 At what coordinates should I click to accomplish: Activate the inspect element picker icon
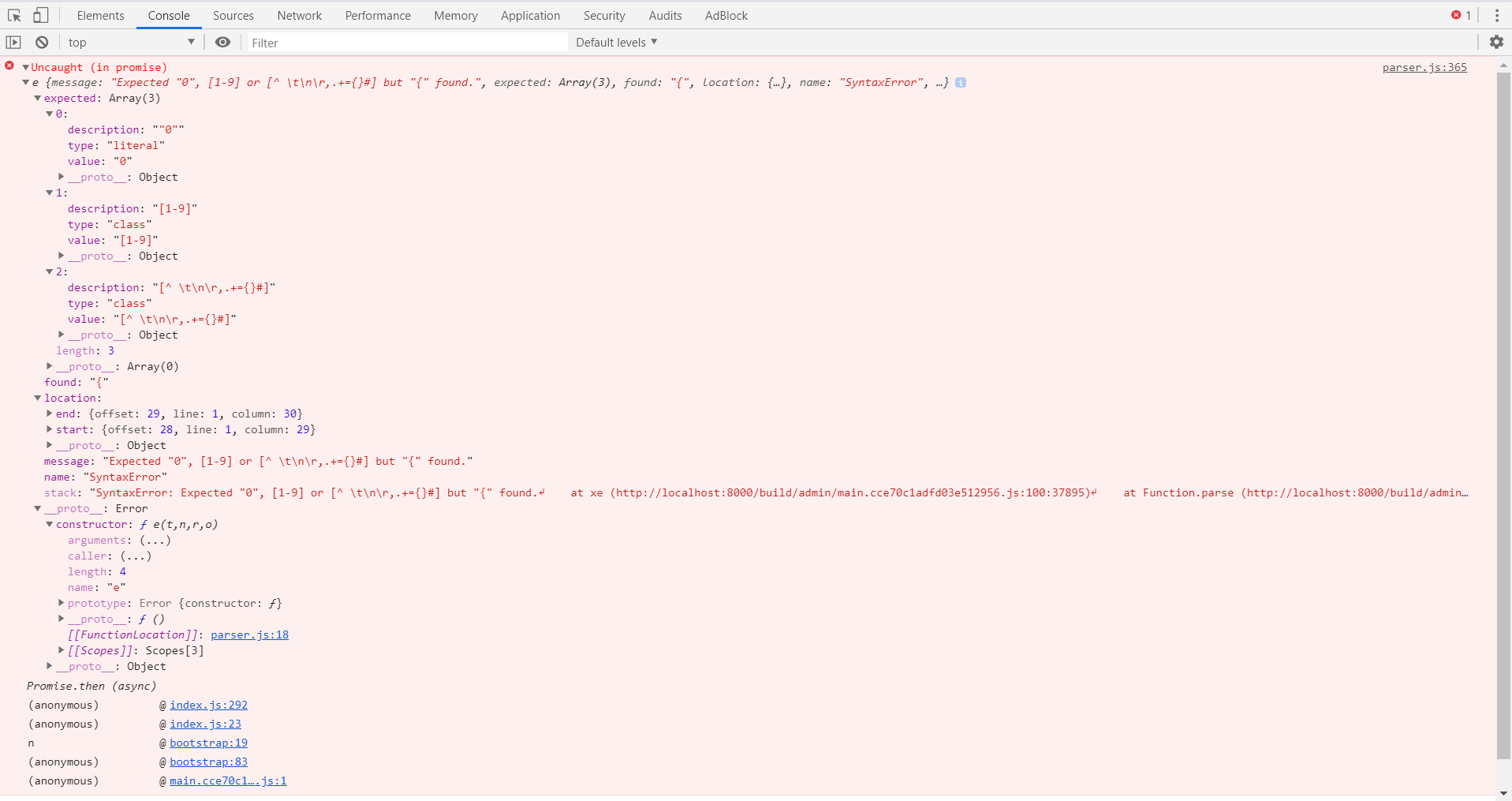click(x=14, y=15)
